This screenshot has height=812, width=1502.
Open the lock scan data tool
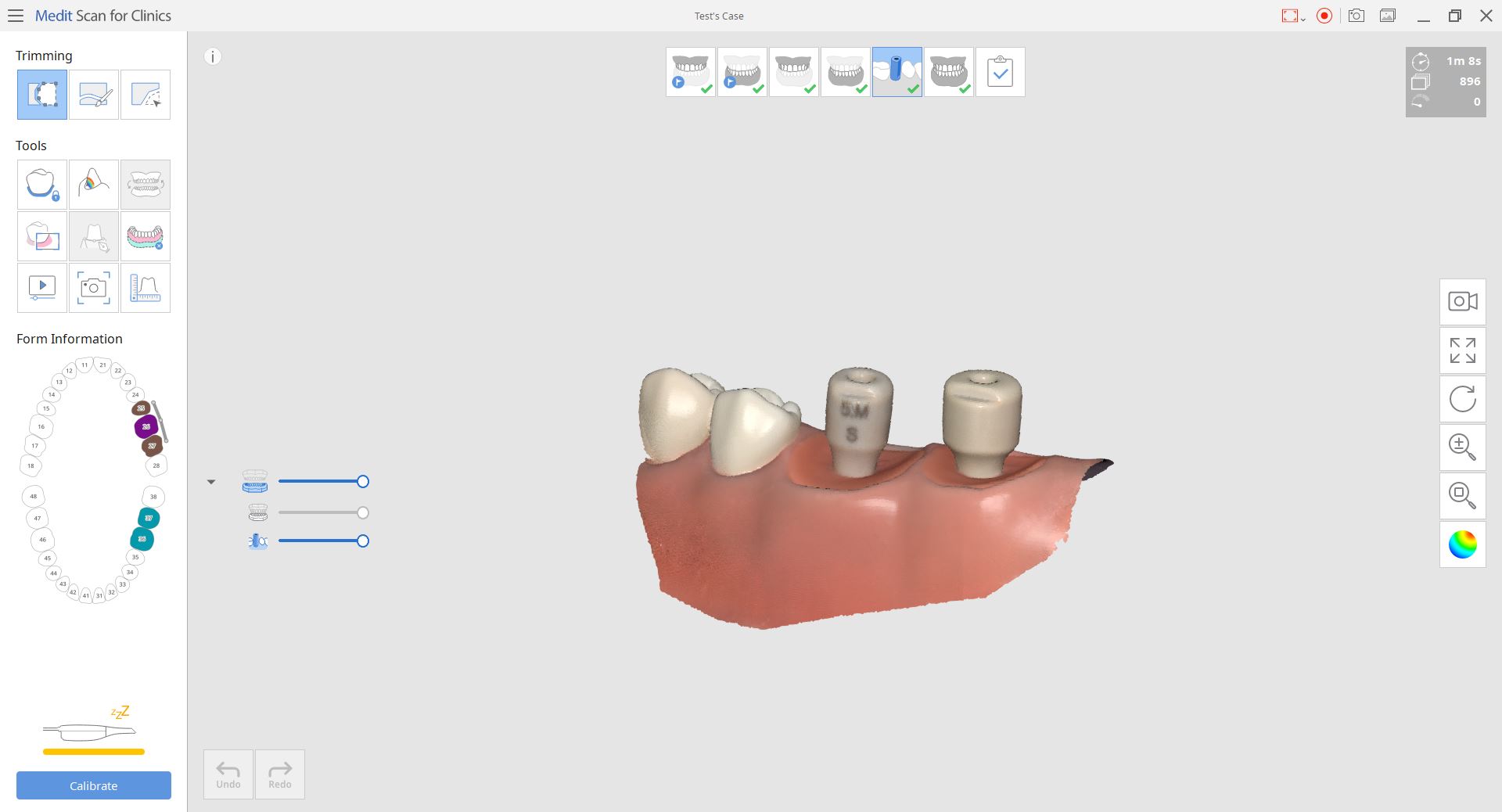click(41, 185)
